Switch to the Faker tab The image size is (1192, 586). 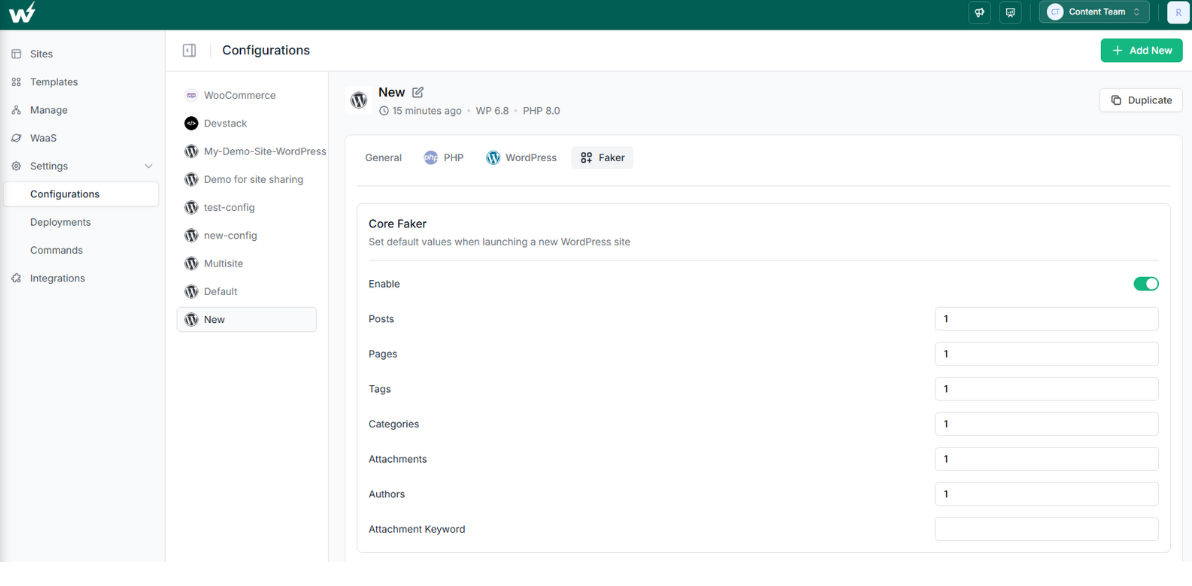tap(602, 157)
